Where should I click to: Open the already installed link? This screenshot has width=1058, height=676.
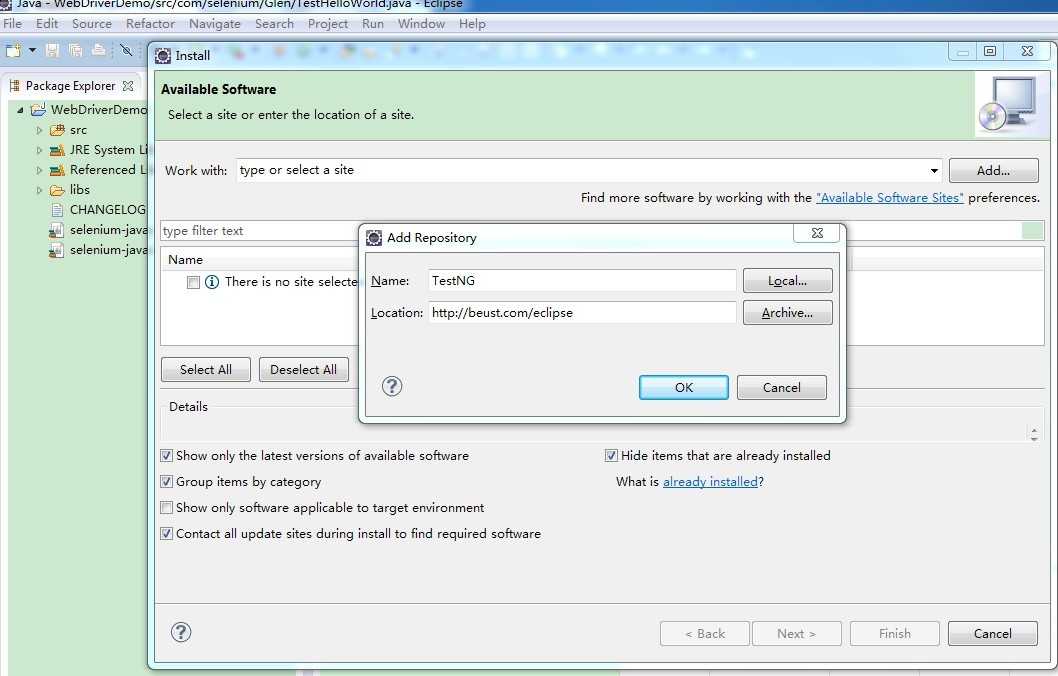[x=711, y=482]
